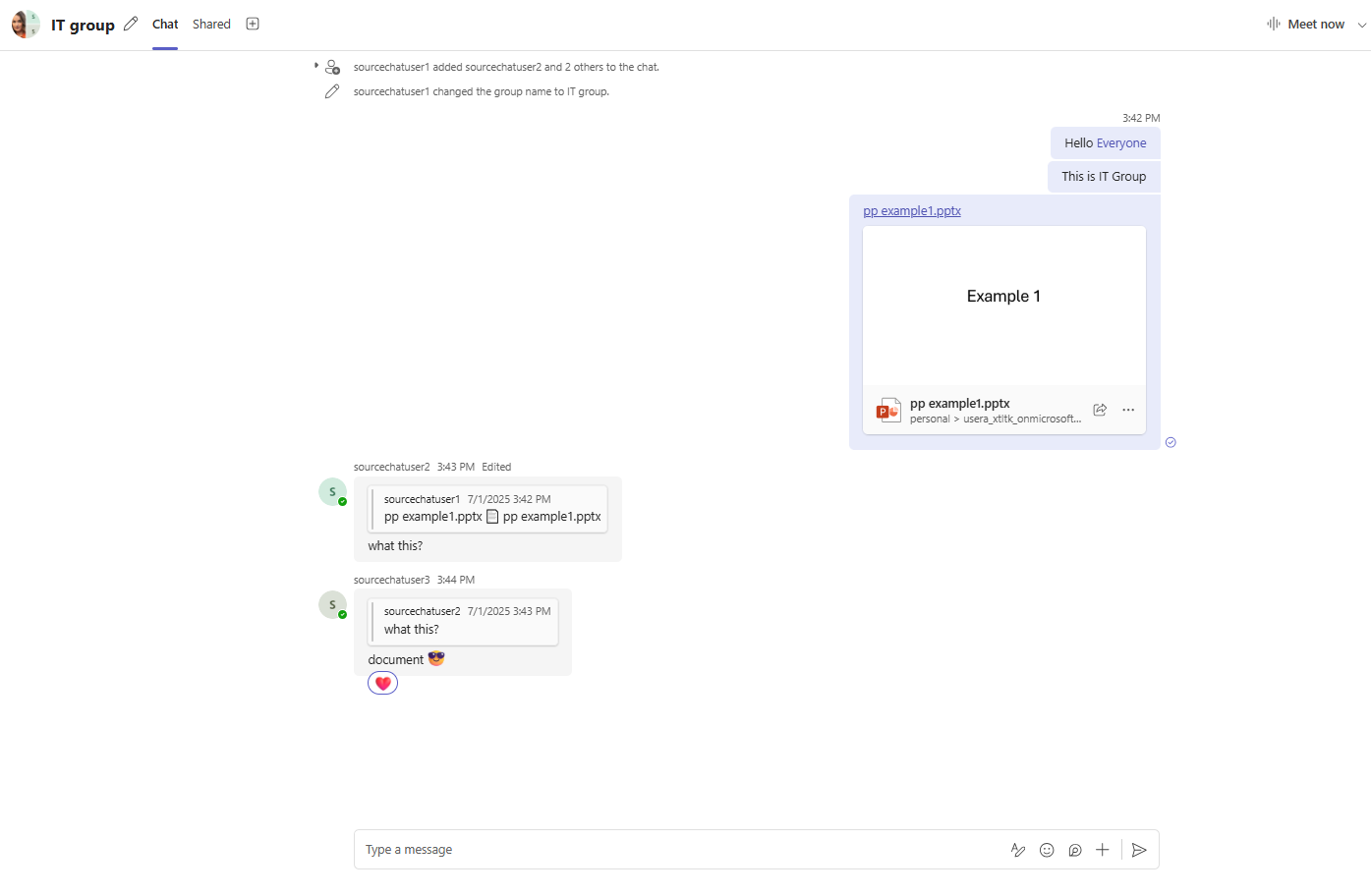Open the Example 1 slide preview
Viewport: 1371px width, 896px height.
pos(1003,295)
